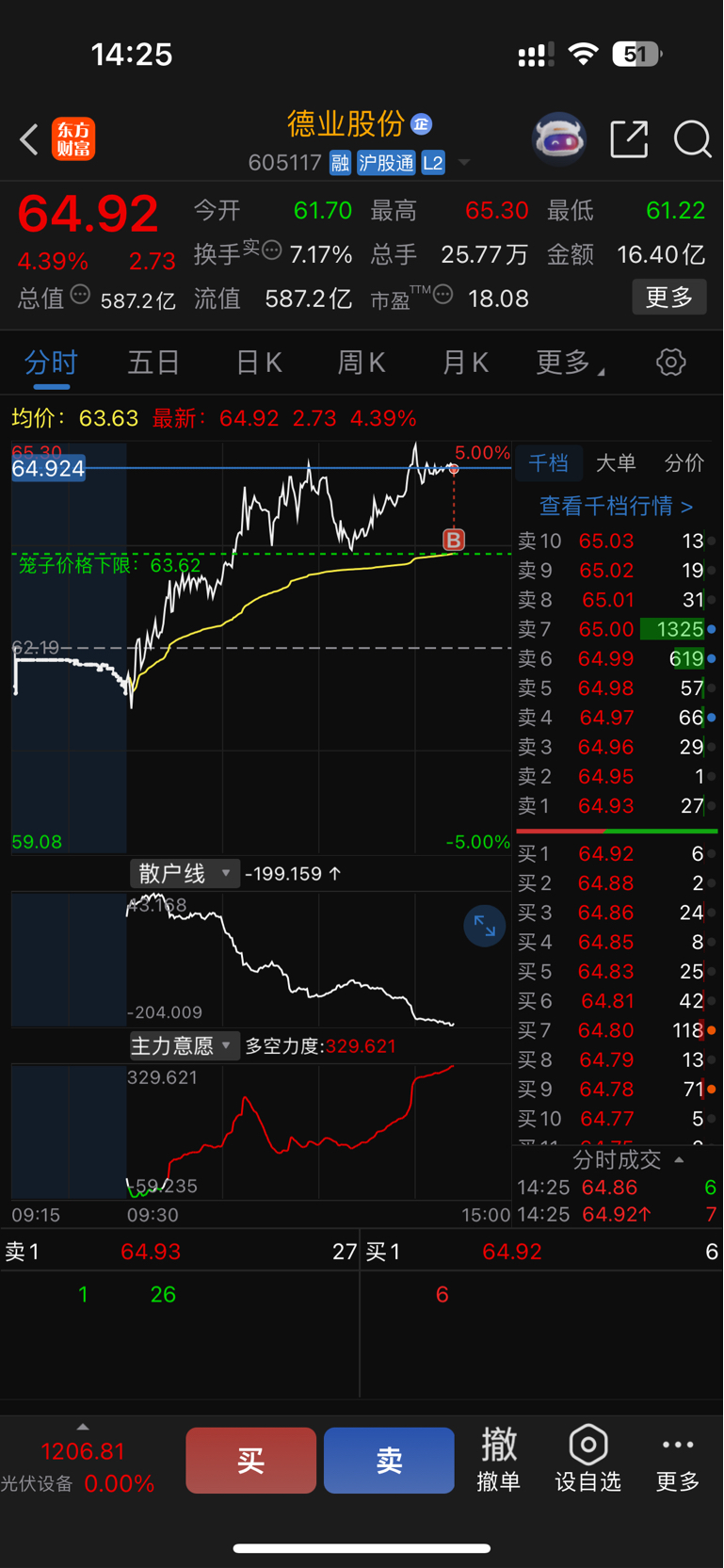Open 散户线 indicator dropdown
724x1568 pixels.
(x=185, y=873)
